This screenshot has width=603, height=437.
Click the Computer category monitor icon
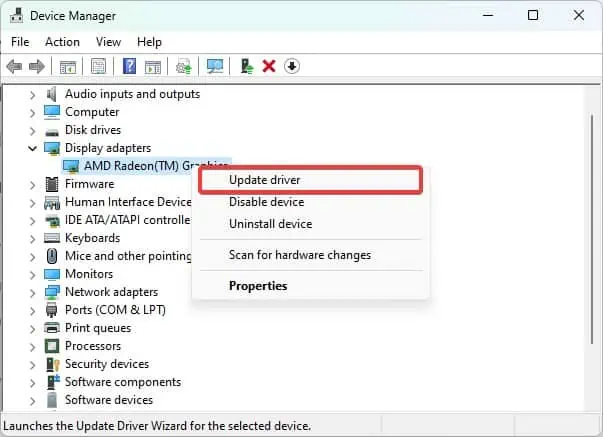tap(52, 112)
